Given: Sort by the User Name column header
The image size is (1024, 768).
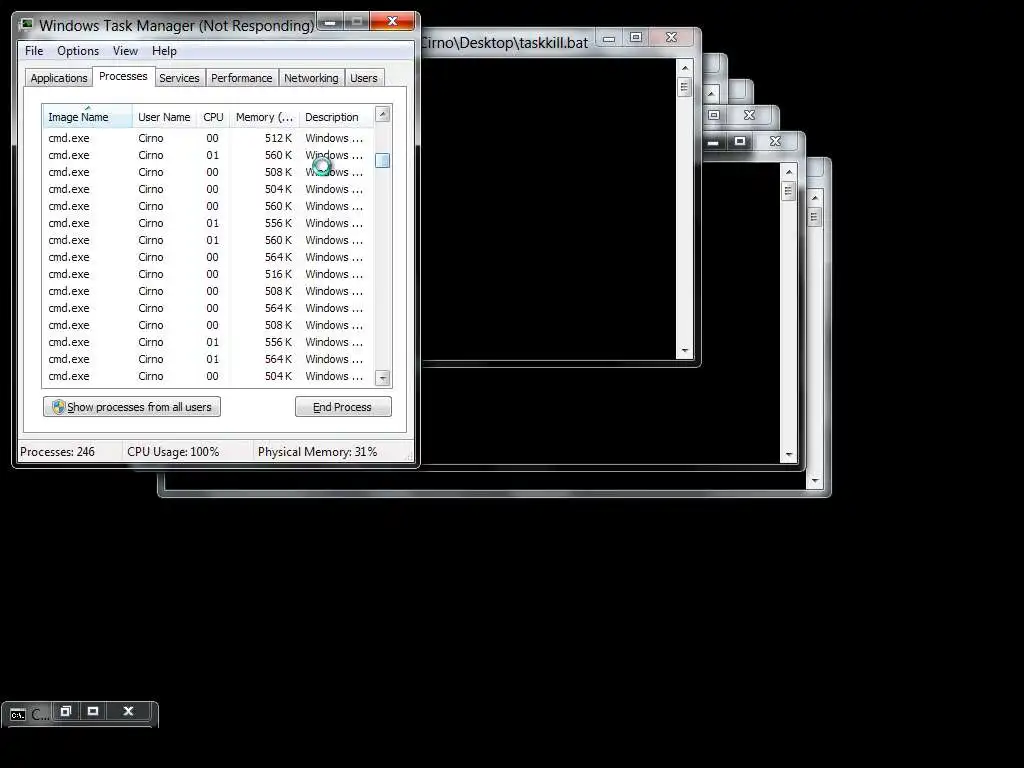Looking at the screenshot, I should click(x=164, y=117).
